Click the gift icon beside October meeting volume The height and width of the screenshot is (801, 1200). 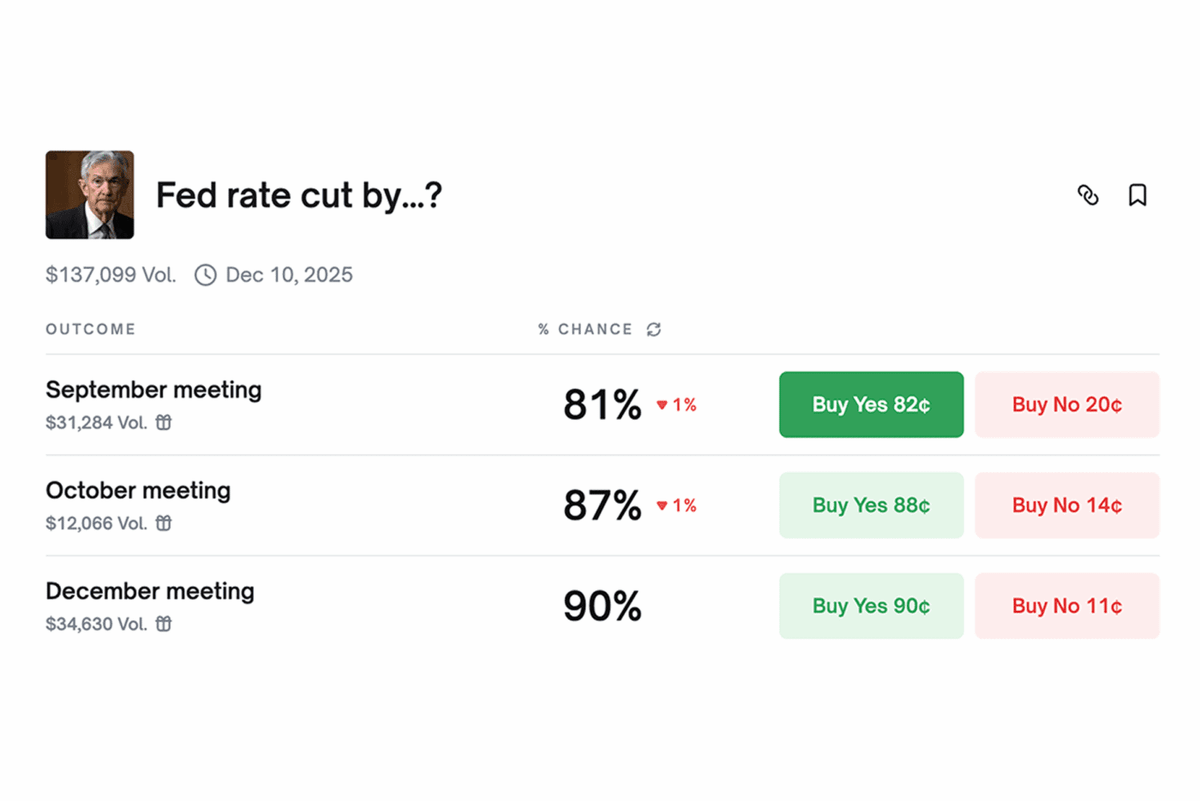click(163, 523)
